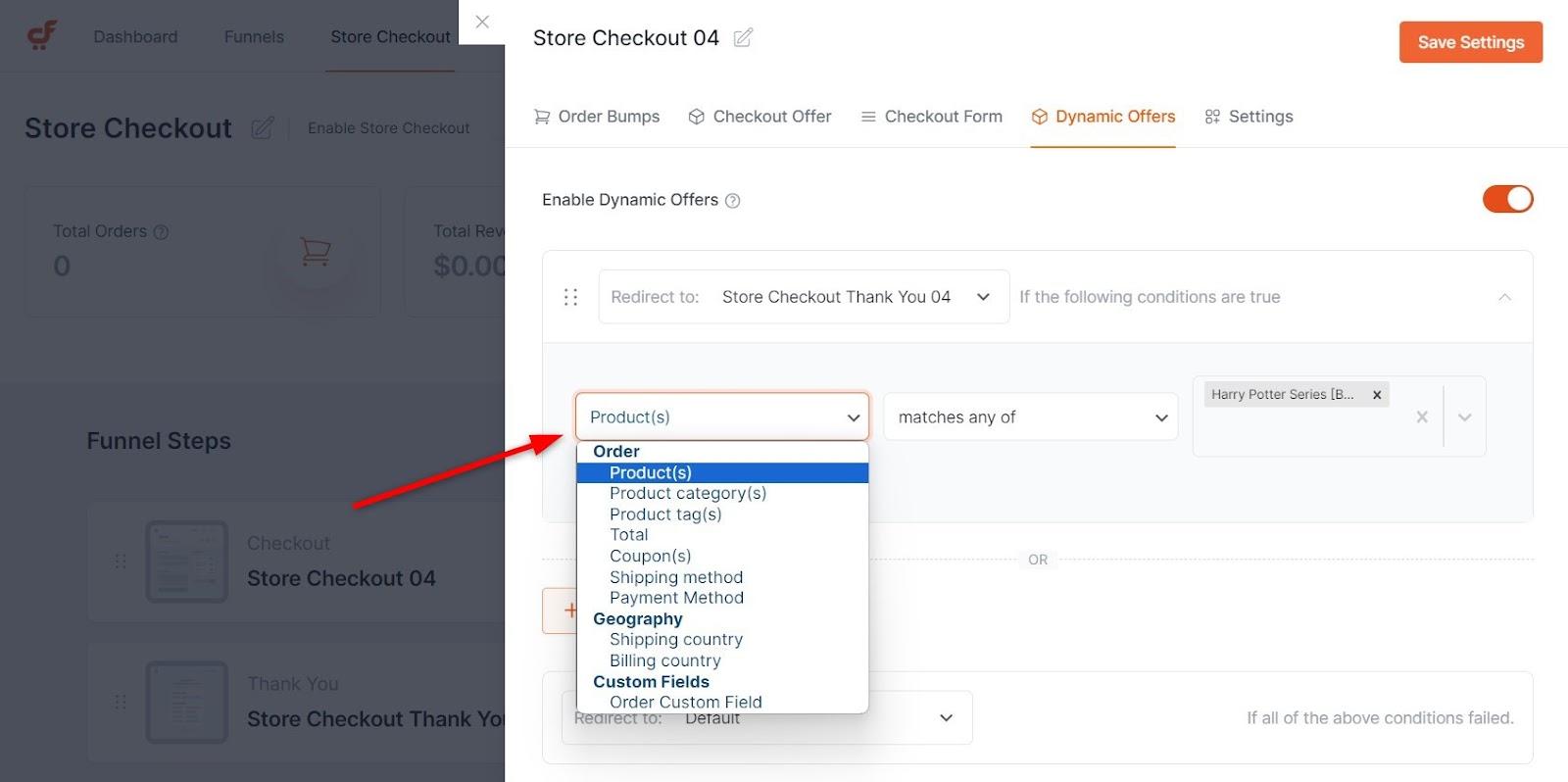Click the Total Orders help icon
The image size is (1568, 782).
point(162,232)
